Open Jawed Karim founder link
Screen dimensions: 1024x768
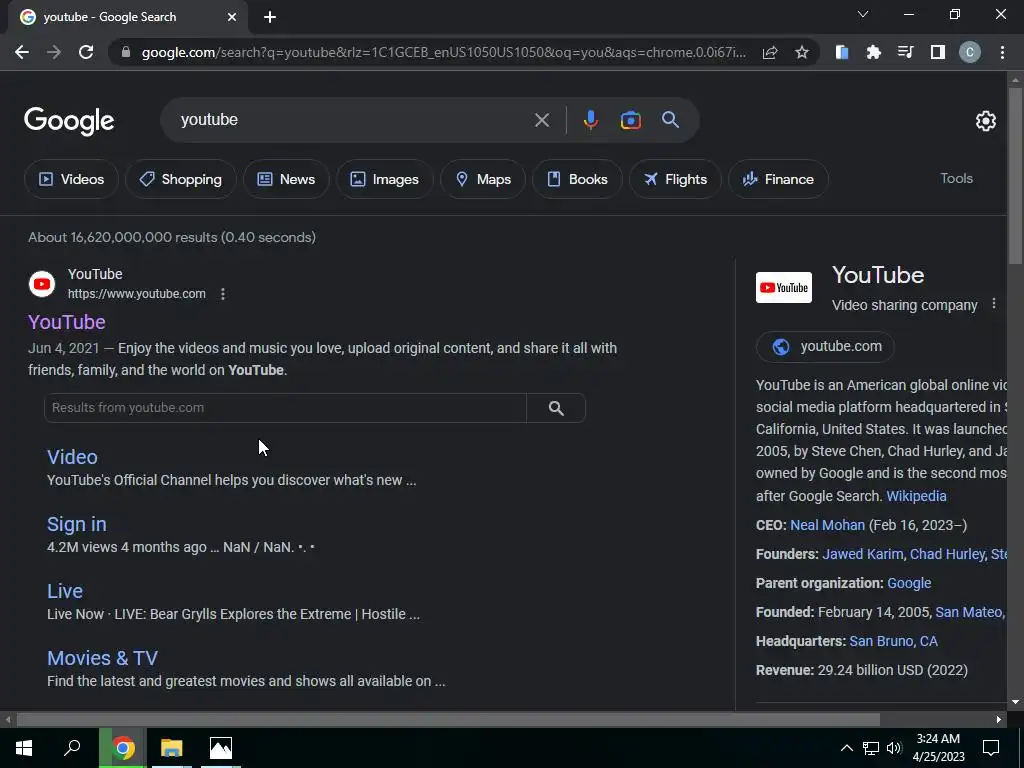click(863, 554)
